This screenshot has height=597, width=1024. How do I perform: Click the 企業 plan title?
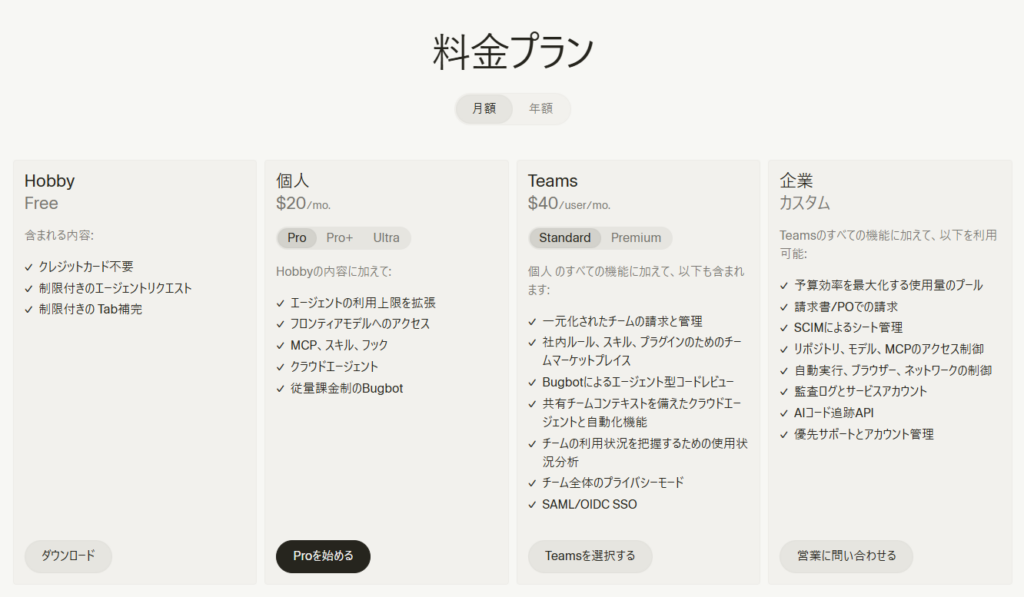796,181
